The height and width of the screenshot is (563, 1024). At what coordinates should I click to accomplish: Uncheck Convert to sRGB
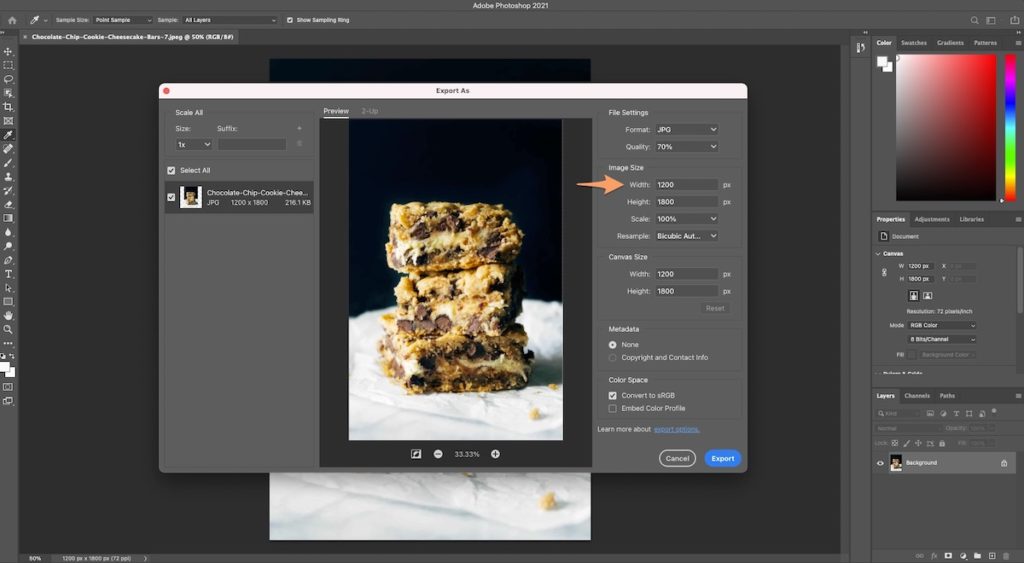click(613, 395)
